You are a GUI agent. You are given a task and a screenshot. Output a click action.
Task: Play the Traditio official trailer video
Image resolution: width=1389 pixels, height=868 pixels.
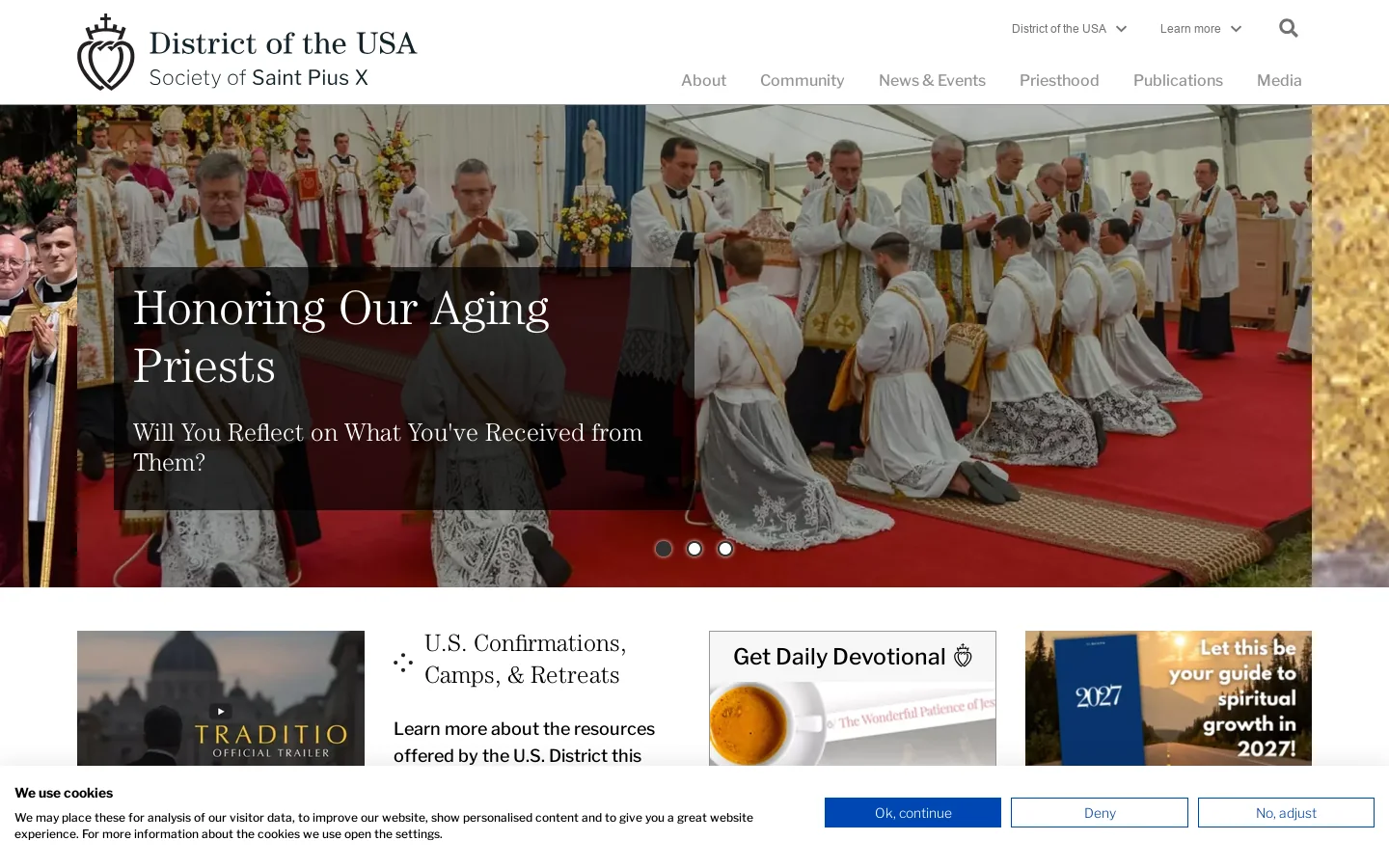221,711
